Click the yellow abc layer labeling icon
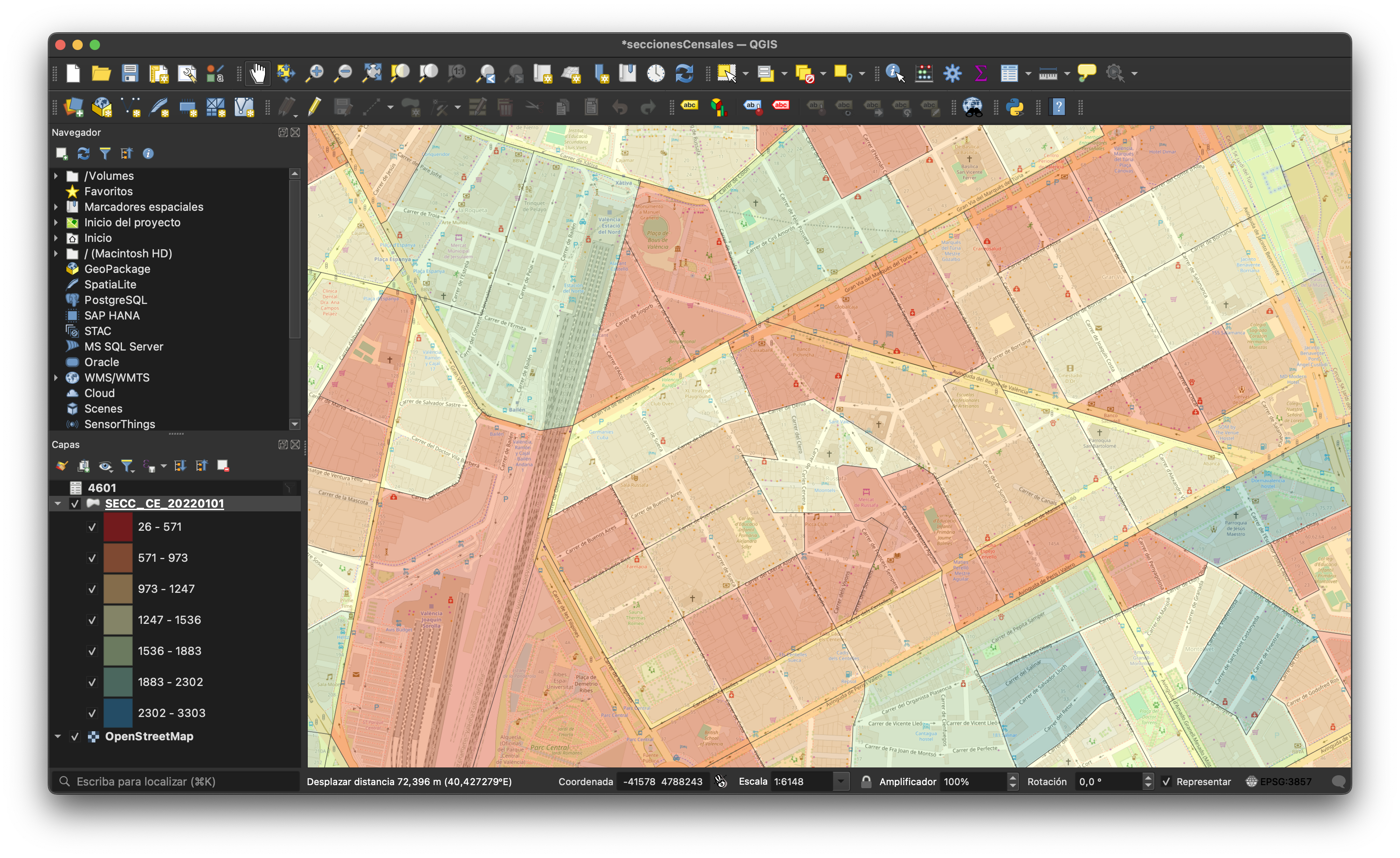Screen dimensions: 1400x858 click(689, 106)
